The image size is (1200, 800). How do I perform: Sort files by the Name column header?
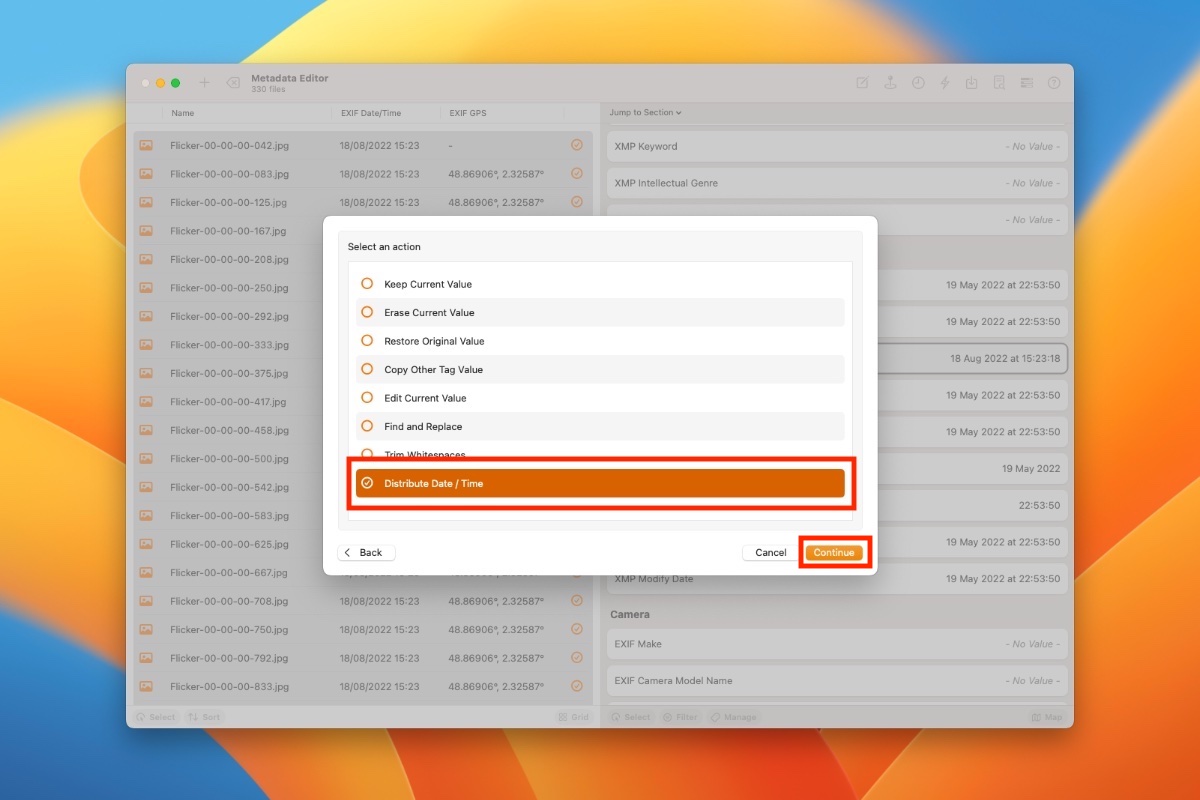click(182, 113)
